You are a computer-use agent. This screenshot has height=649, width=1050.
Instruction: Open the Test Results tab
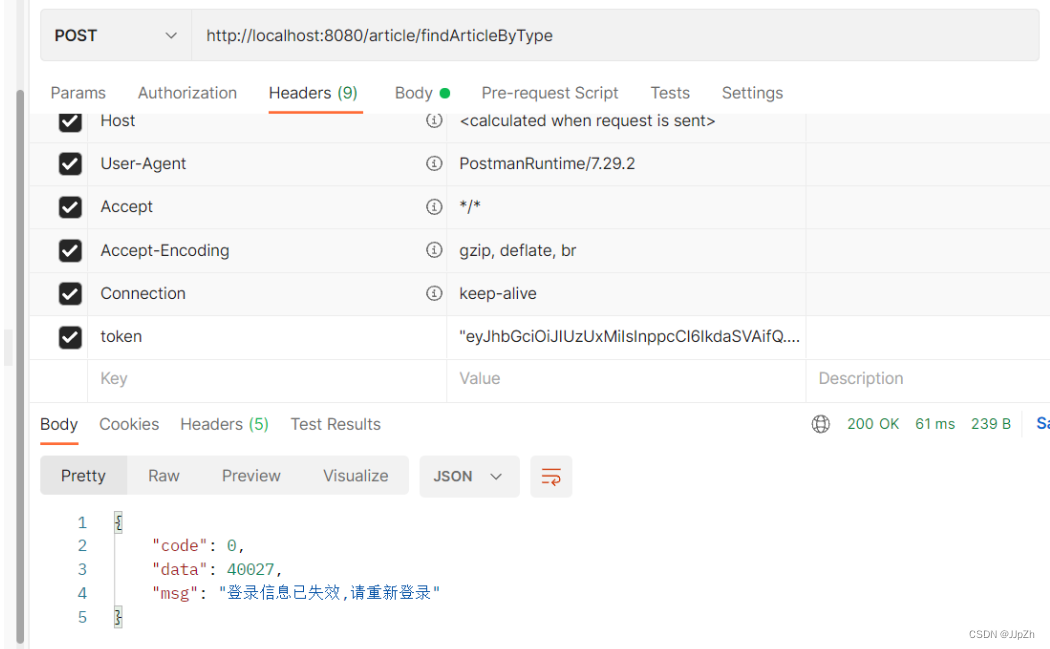(x=335, y=425)
